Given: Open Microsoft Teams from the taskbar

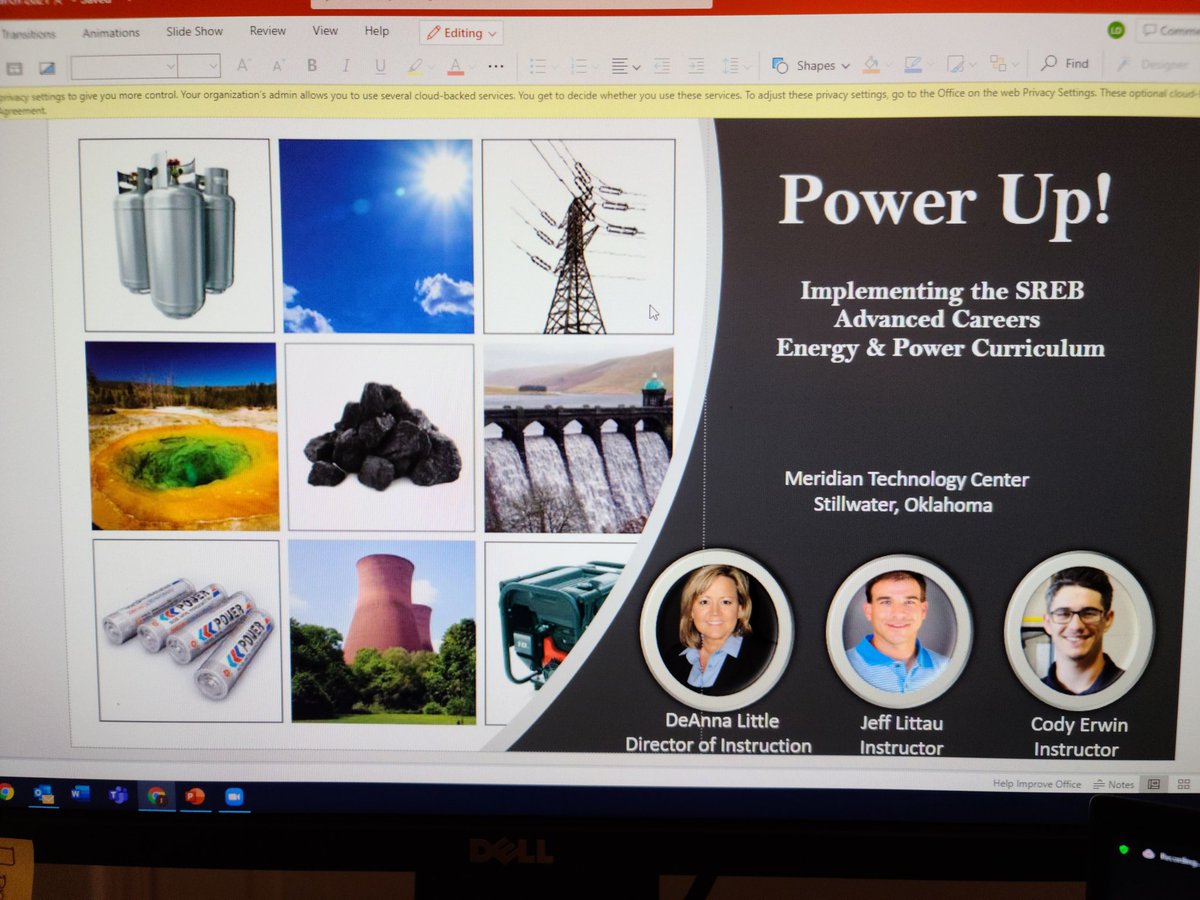Looking at the screenshot, I should 118,795.
